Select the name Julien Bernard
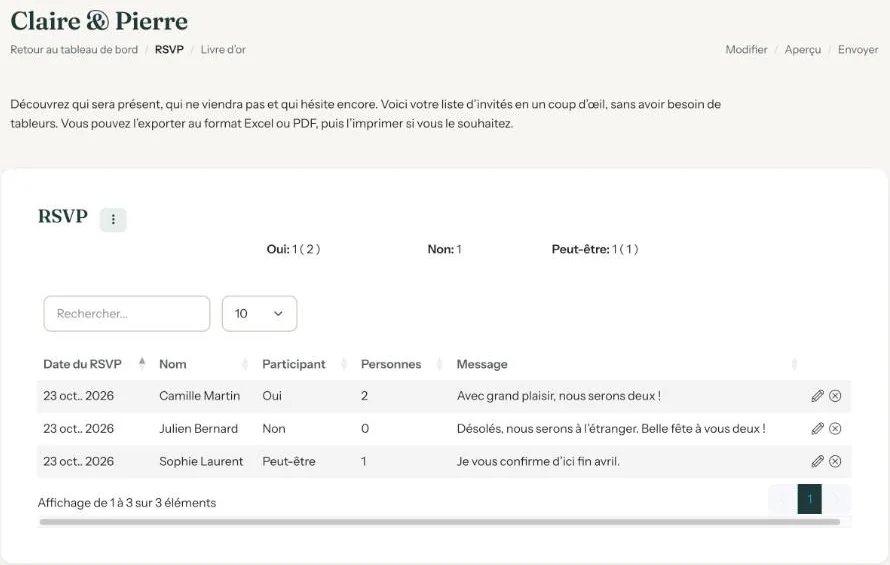The image size is (890, 565). click(x=198, y=429)
